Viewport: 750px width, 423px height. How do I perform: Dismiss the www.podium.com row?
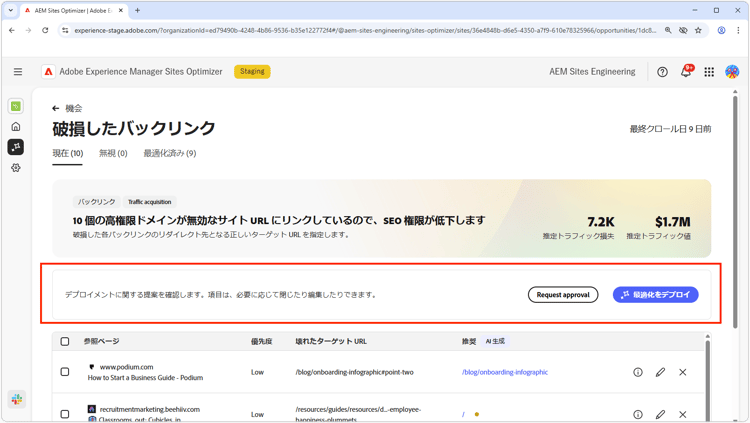click(x=683, y=372)
